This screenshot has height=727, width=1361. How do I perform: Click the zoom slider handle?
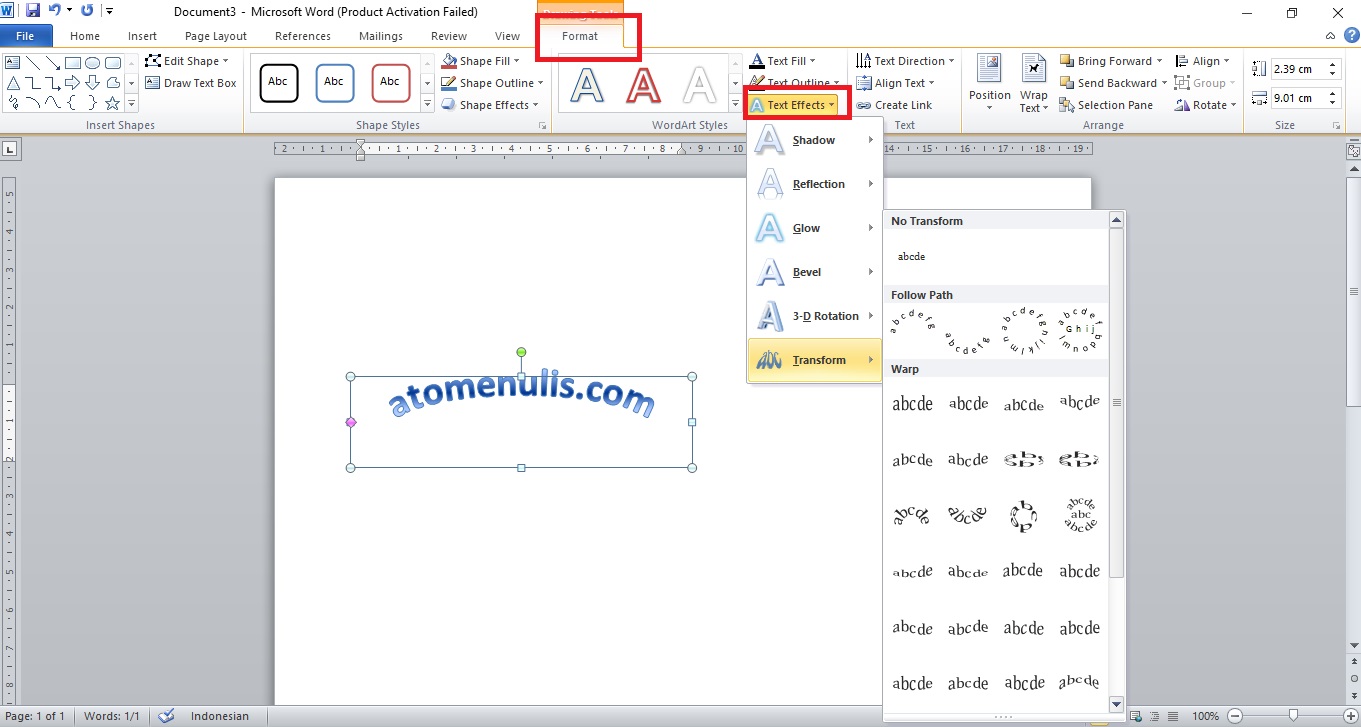tap(1294, 715)
